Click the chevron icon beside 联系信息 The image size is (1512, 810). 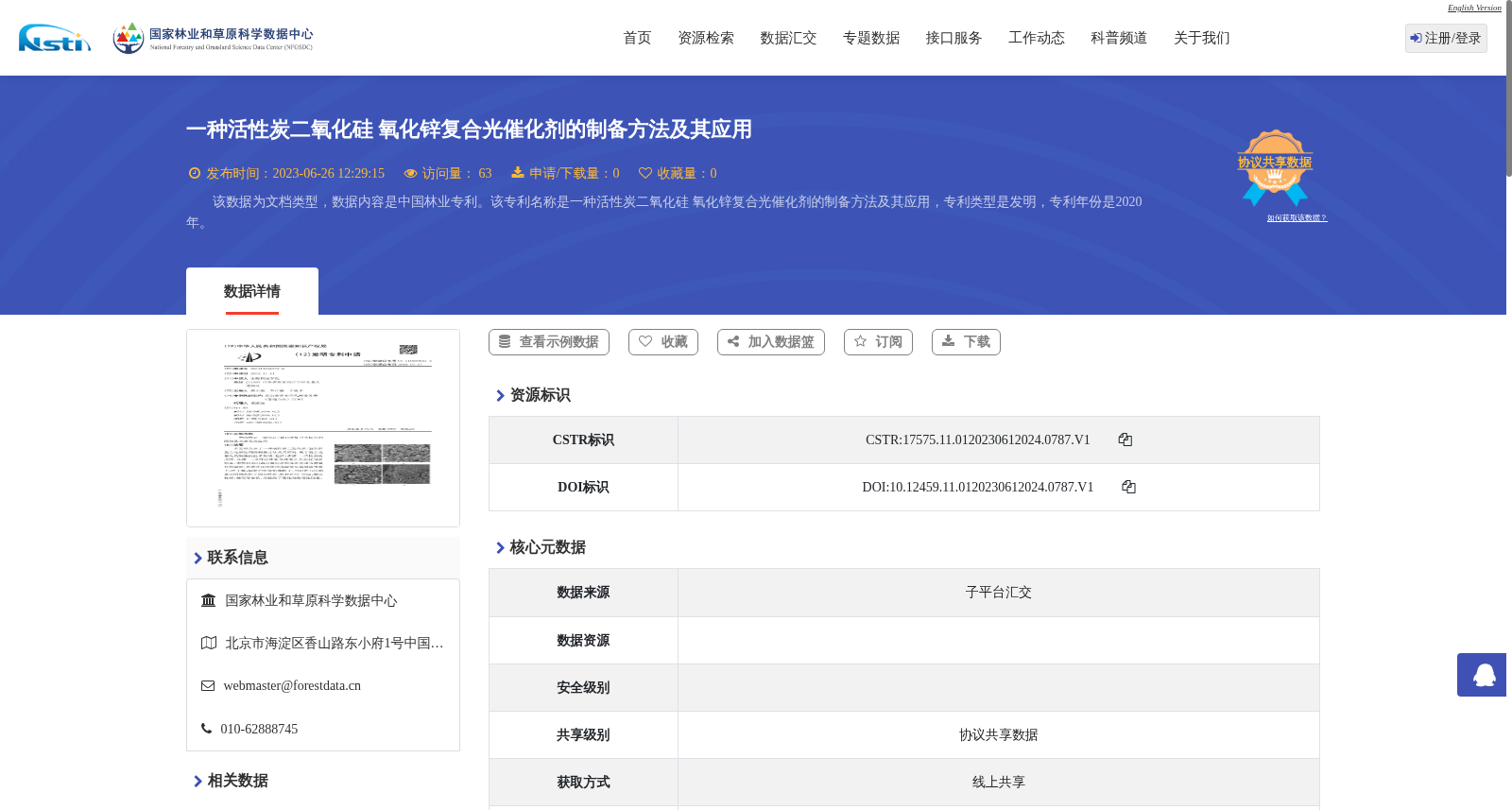pos(198,559)
